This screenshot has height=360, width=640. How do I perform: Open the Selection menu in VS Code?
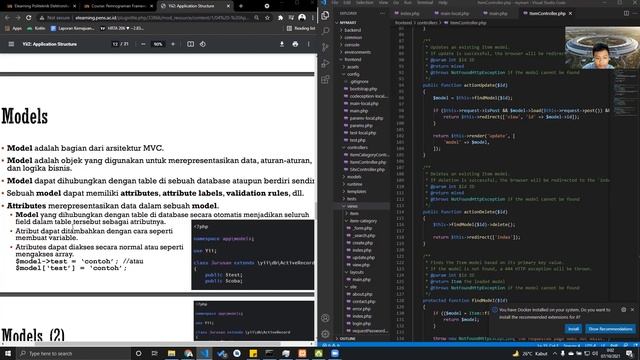364,2
